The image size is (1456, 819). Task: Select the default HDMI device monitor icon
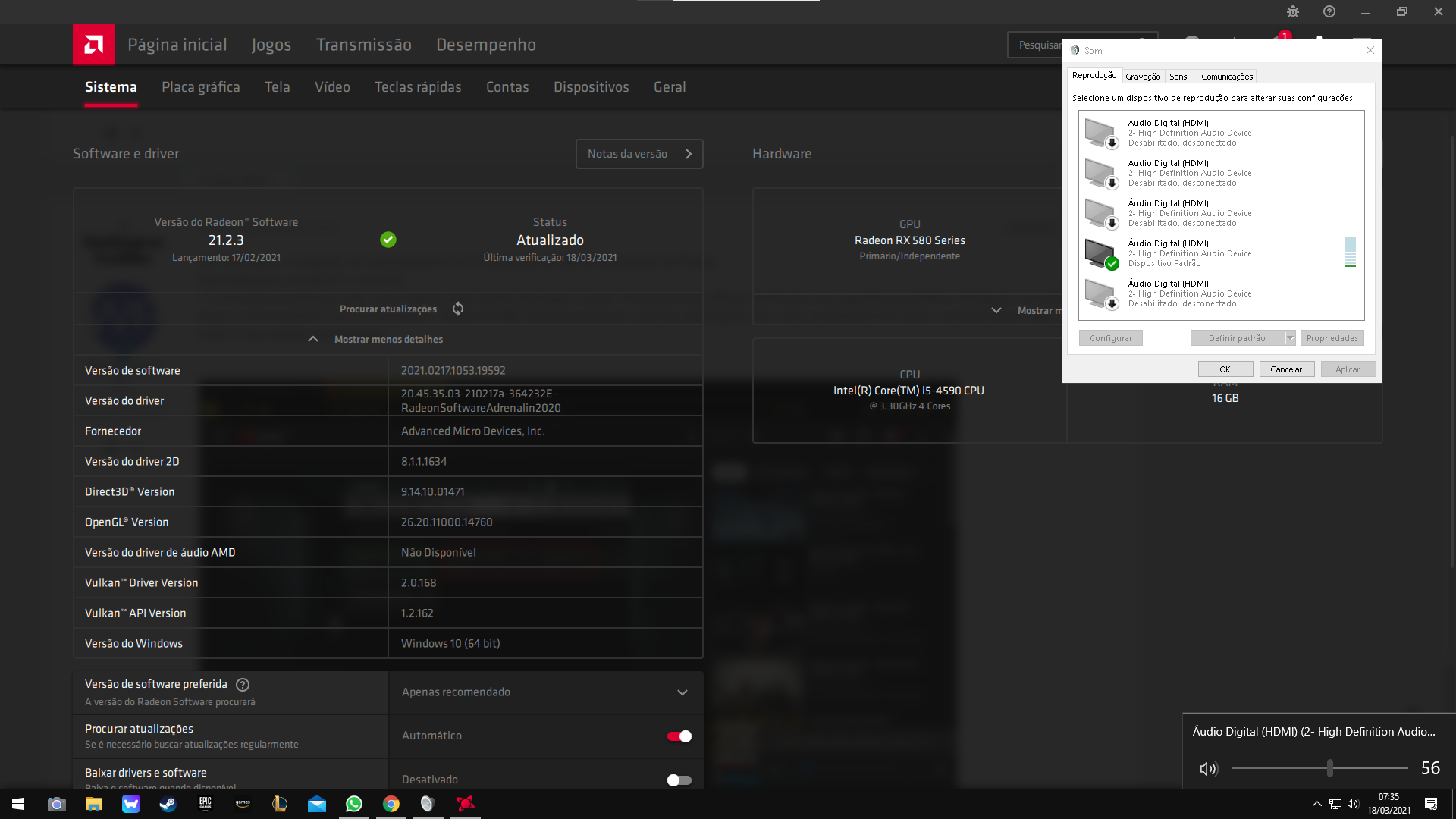click(1102, 254)
